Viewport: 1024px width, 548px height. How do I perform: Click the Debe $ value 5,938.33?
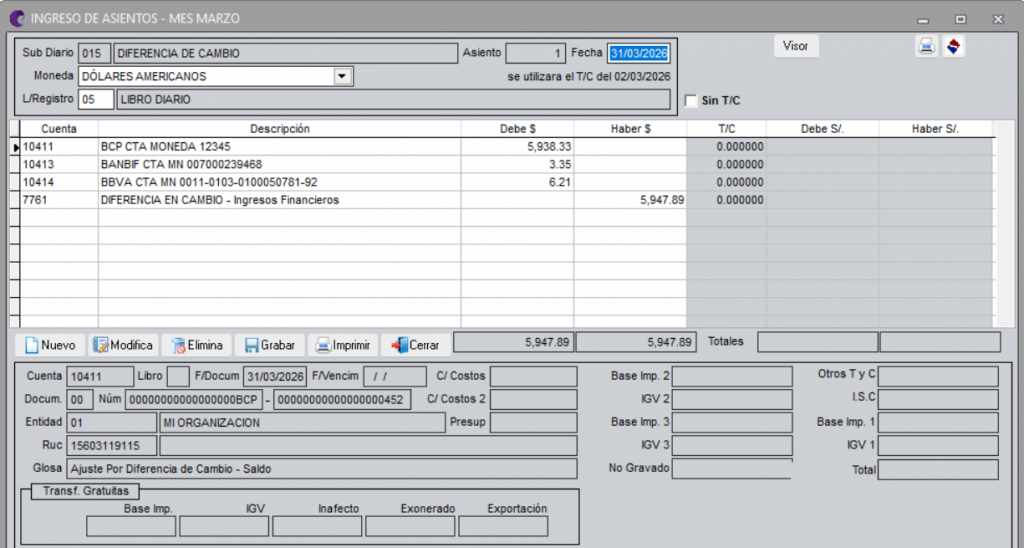[549, 147]
